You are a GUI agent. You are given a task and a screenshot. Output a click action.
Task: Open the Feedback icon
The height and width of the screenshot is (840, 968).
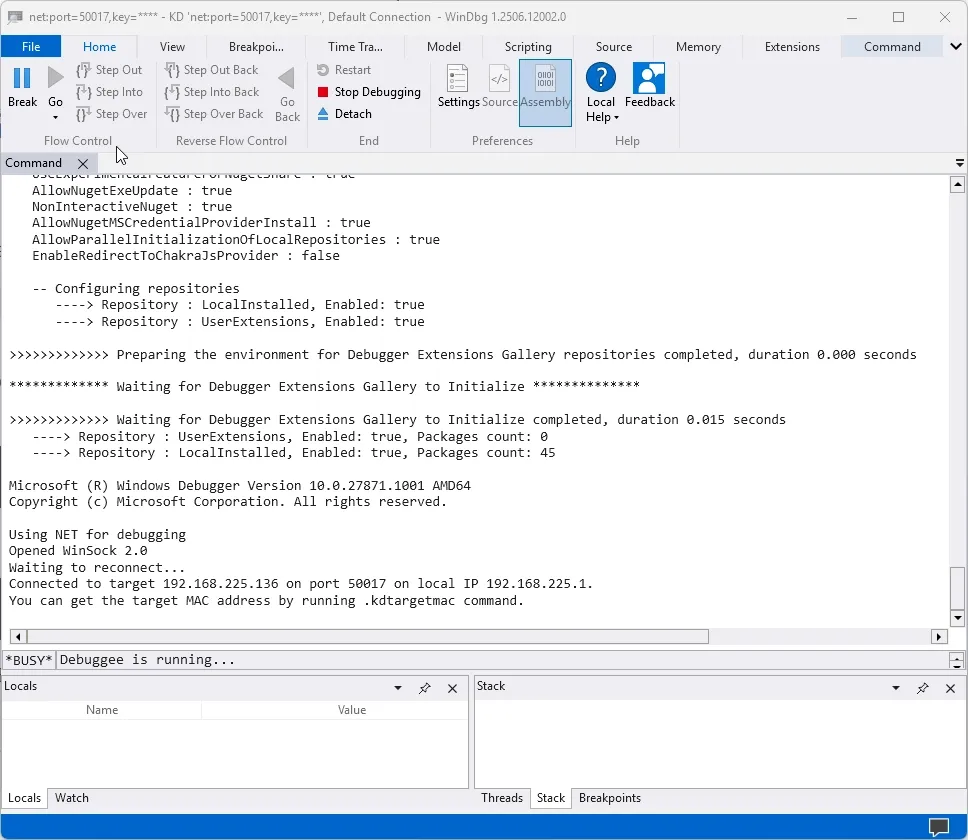point(649,78)
